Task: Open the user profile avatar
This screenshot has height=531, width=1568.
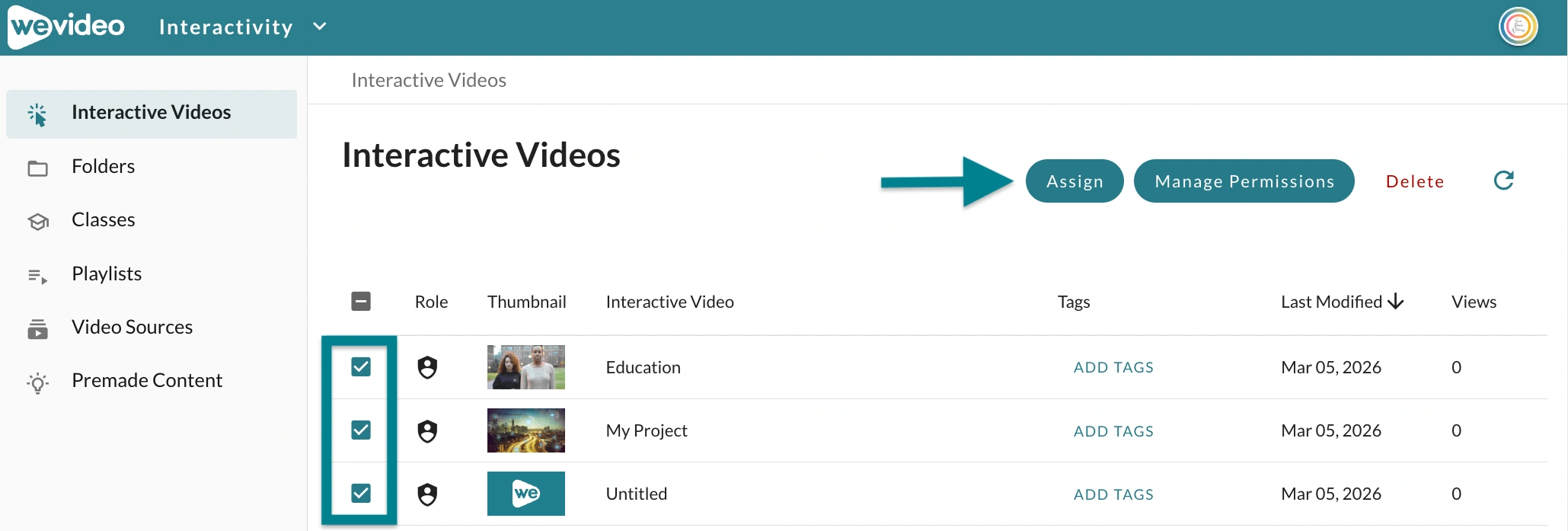Action: coord(1519,27)
